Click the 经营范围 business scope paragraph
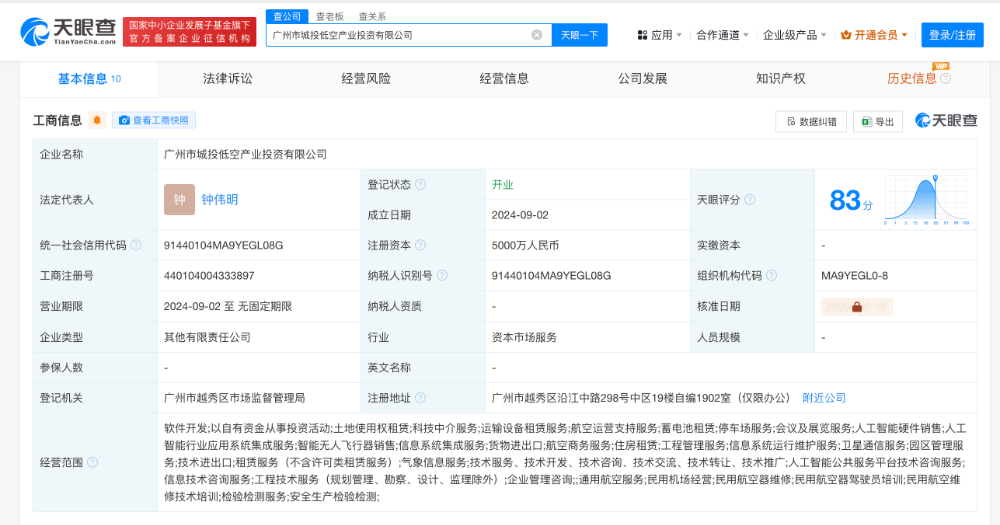This screenshot has width=1000, height=525. point(565,462)
